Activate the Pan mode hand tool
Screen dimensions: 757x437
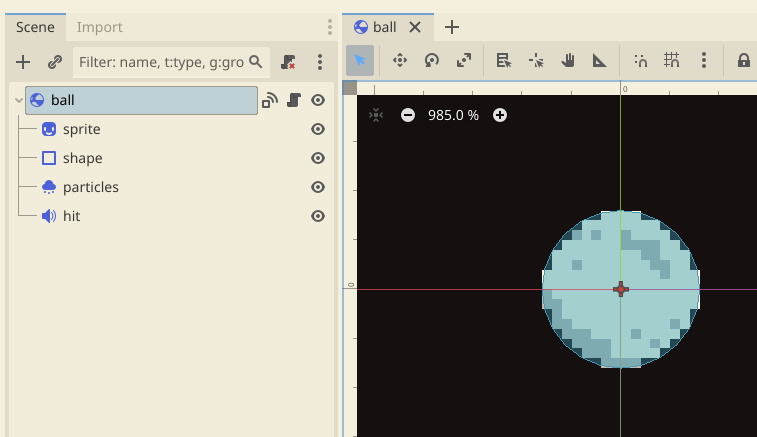tap(568, 60)
